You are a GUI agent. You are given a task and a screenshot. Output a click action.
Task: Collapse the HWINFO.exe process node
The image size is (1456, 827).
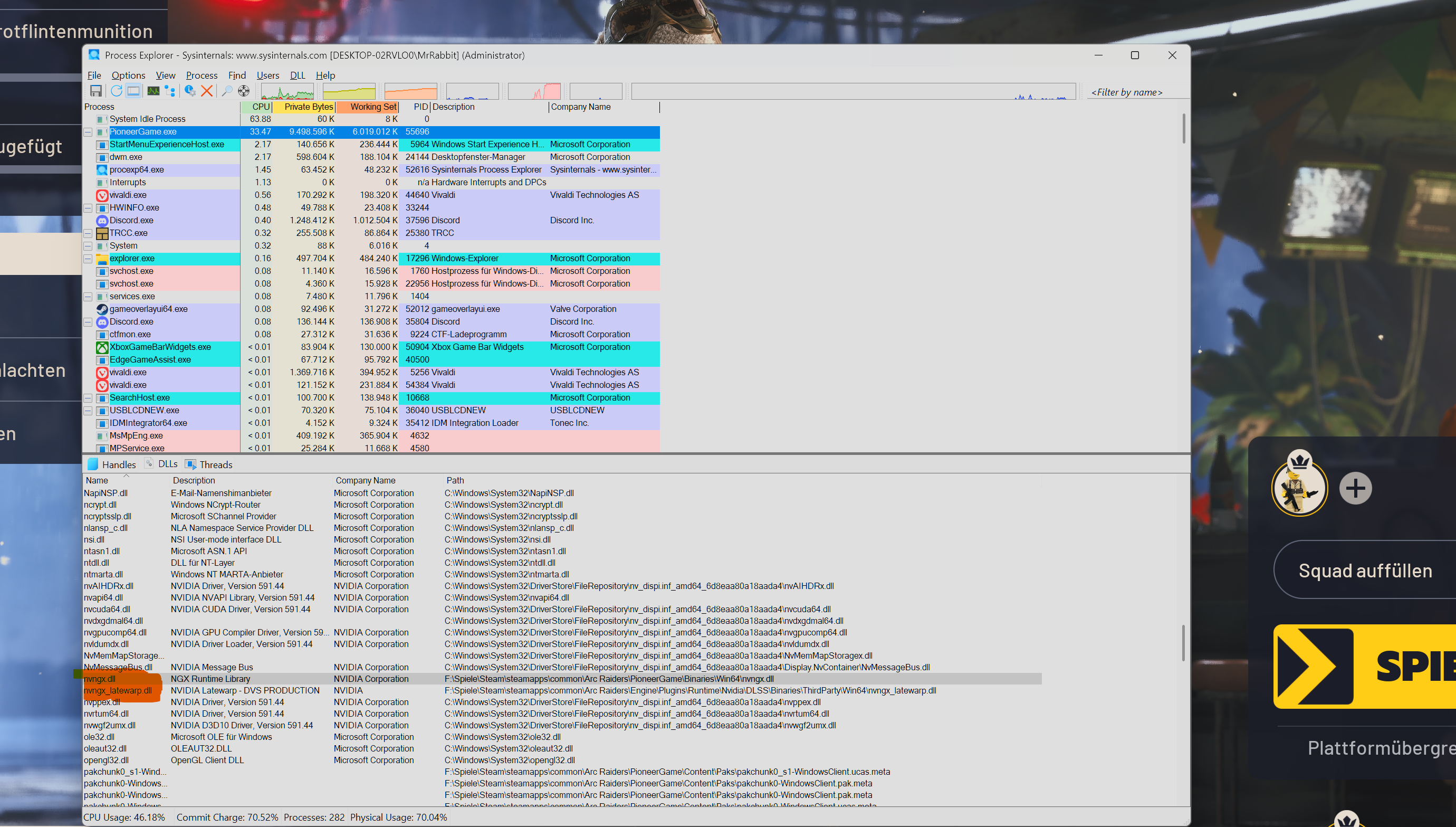(x=88, y=208)
